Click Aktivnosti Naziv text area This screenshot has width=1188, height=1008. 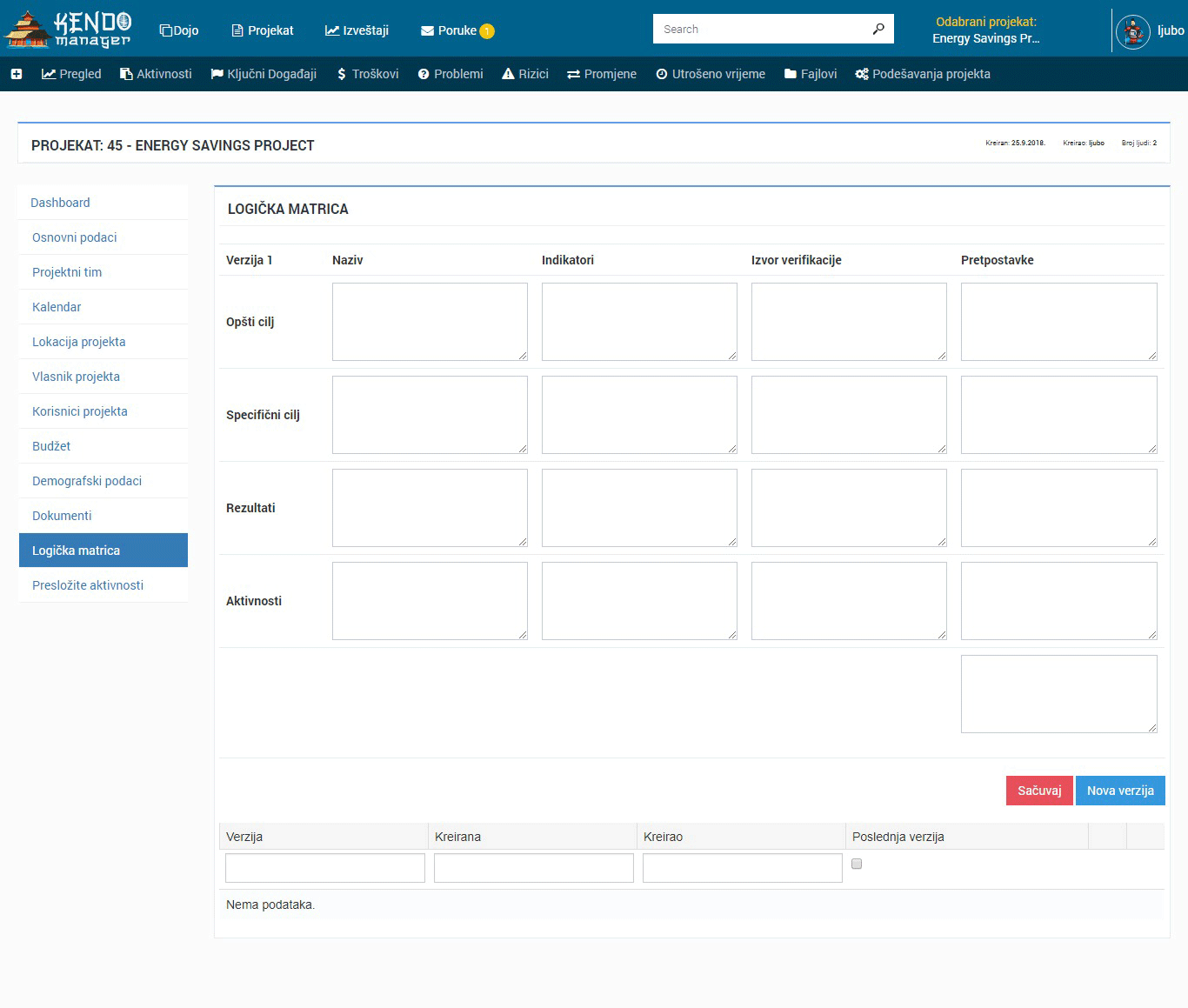[430, 601]
